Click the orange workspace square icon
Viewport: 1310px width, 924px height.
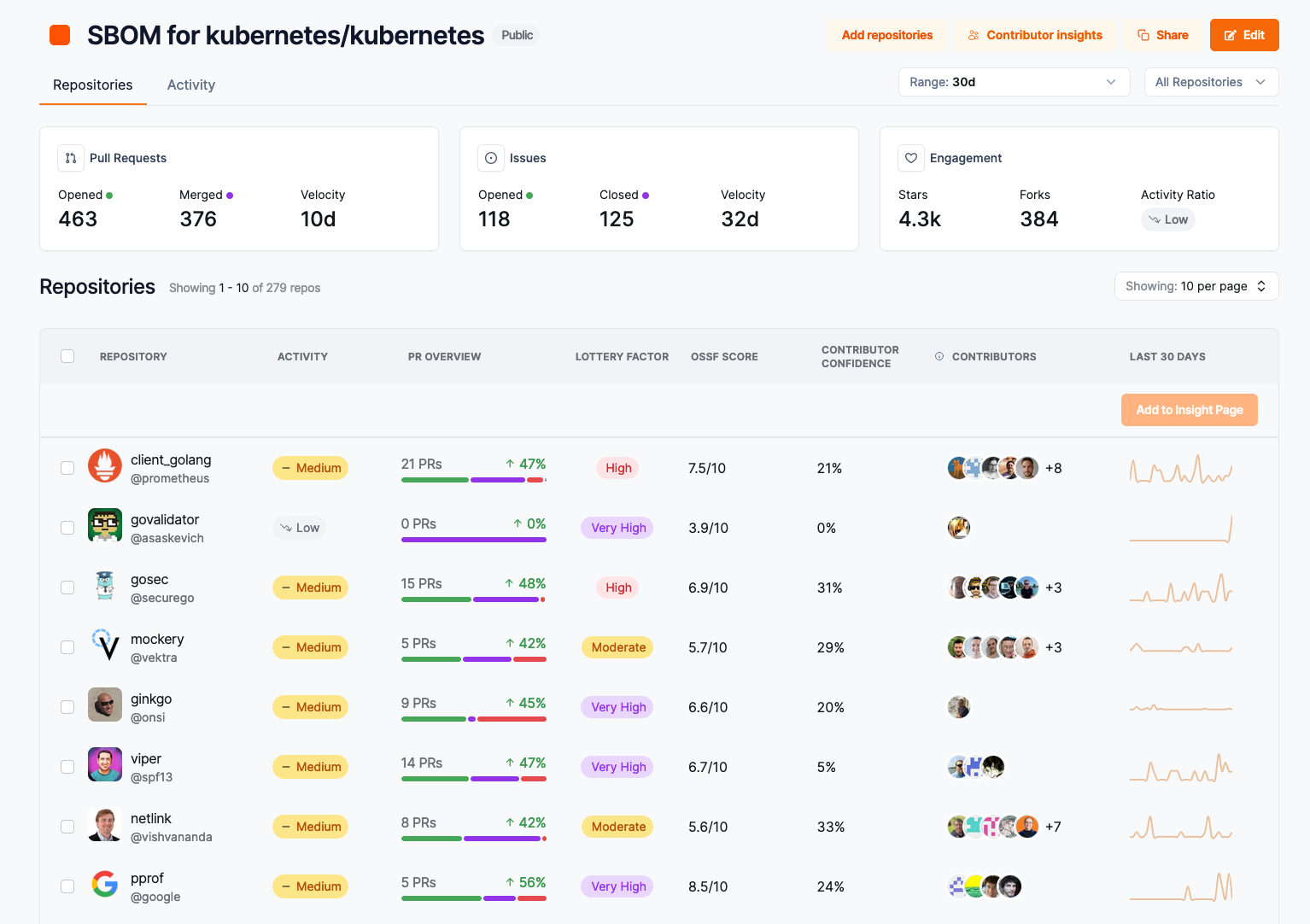coord(60,35)
